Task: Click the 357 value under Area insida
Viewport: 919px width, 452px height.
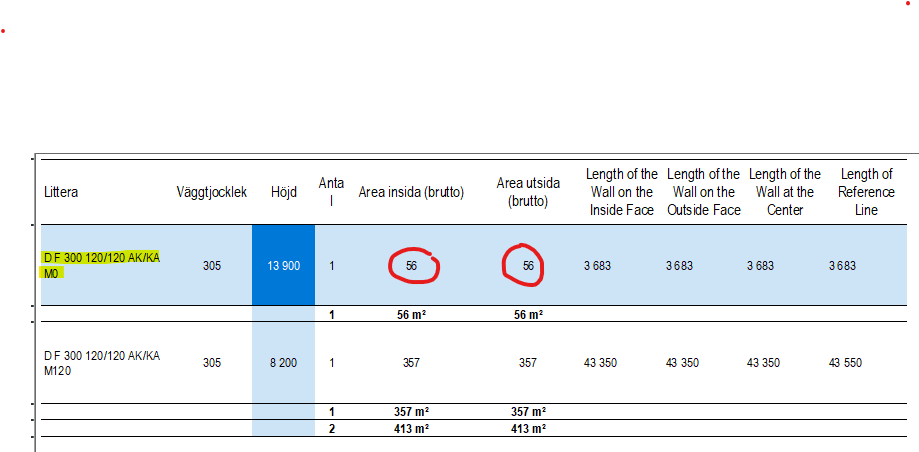Action: pyautogui.click(x=411, y=363)
